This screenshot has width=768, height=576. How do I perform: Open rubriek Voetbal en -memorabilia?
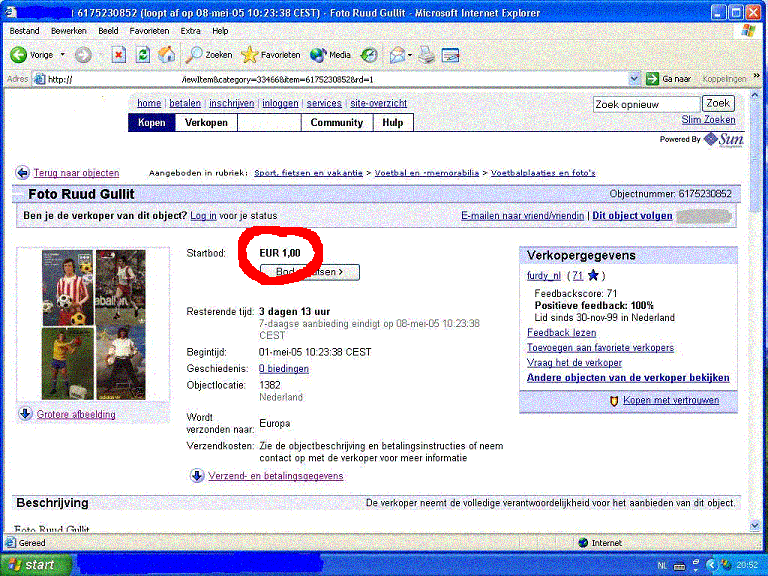[x=427, y=173]
